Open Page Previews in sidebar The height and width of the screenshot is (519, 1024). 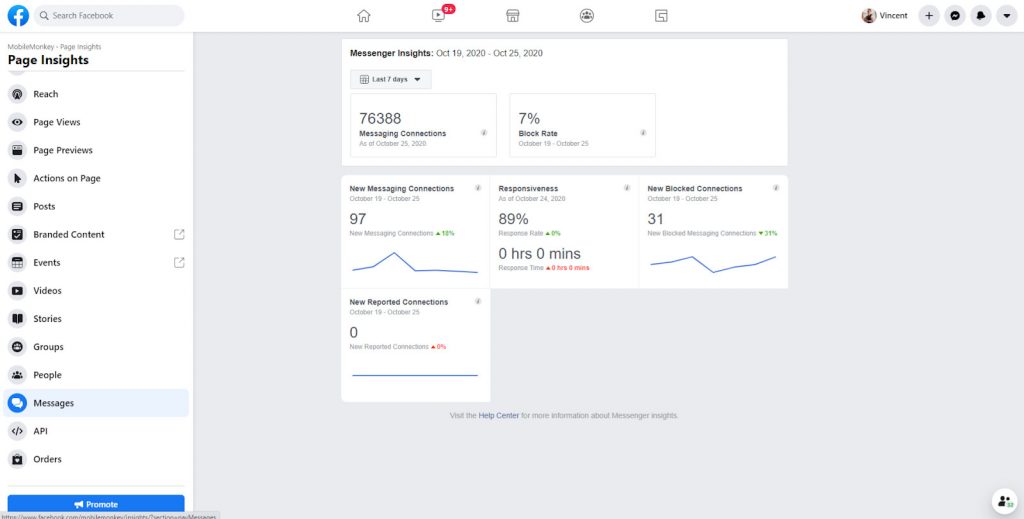(96, 150)
